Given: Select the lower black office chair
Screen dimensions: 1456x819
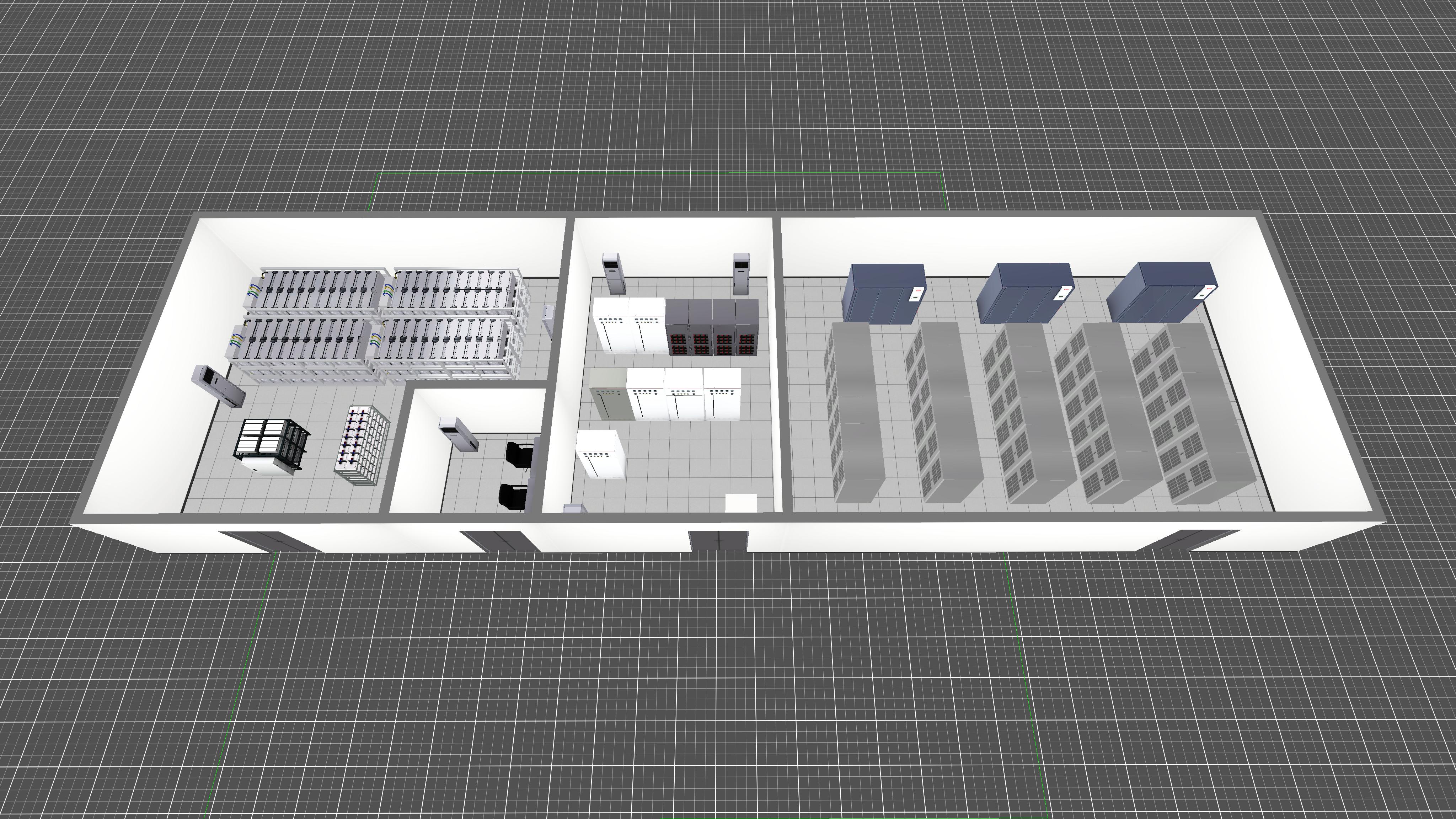Looking at the screenshot, I should 513,496.
